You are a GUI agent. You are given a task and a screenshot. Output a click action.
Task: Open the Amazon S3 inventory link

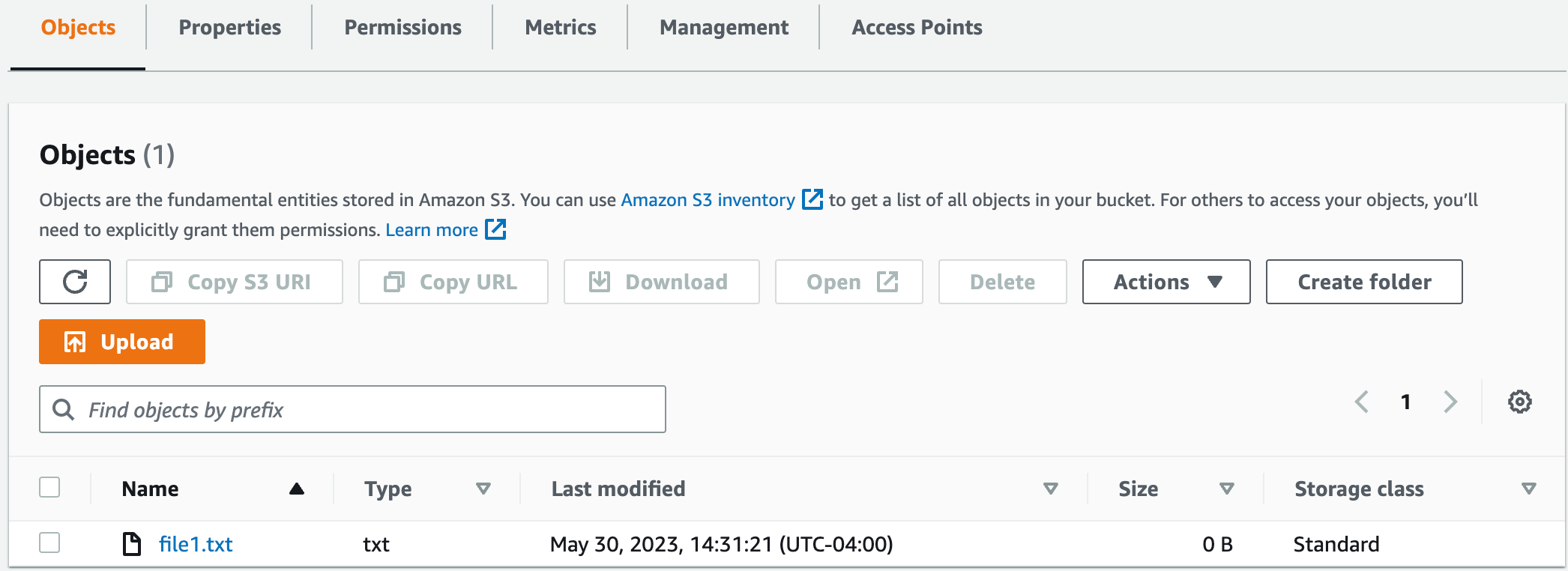click(x=708, y=200)
